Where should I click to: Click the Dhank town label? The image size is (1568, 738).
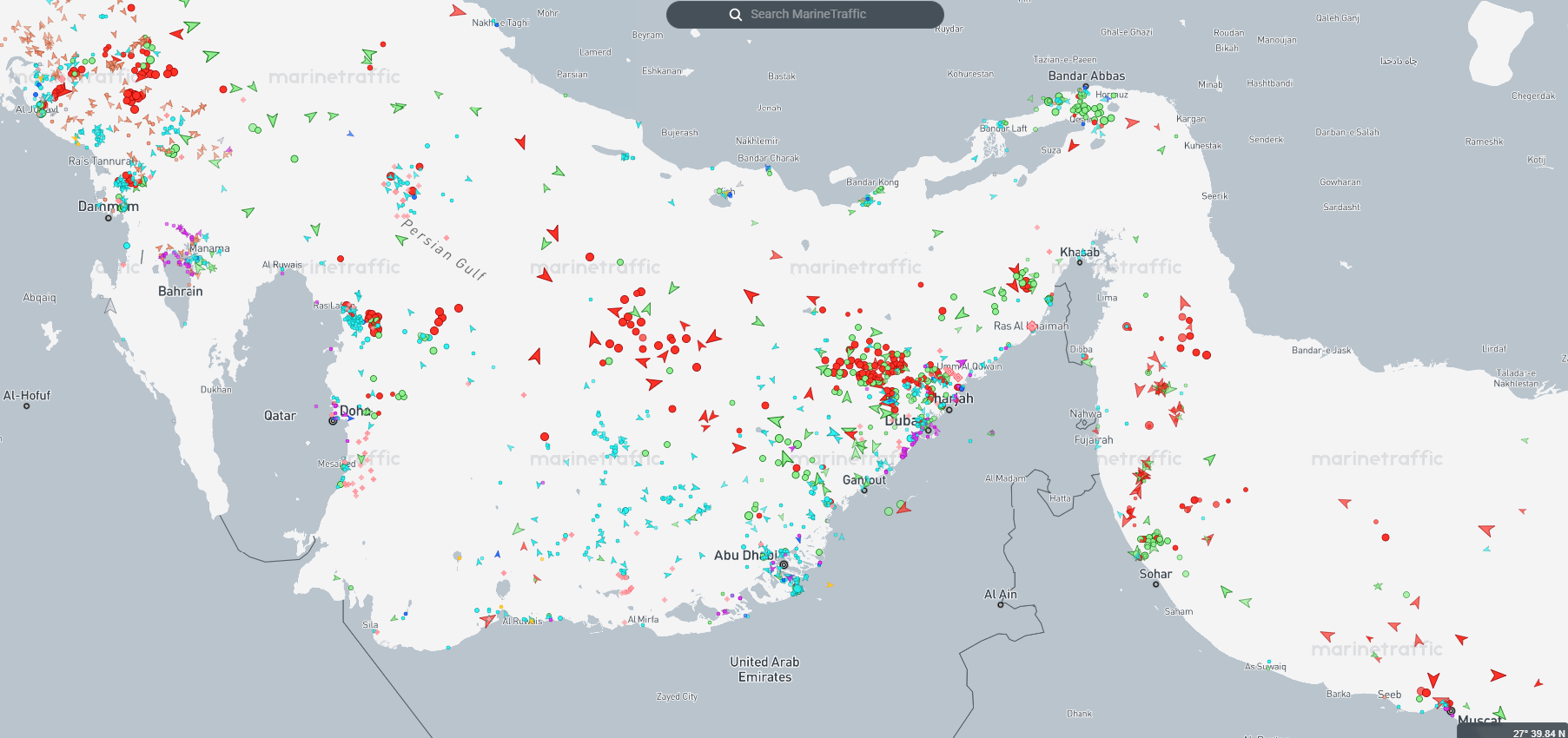click(1079, 714)
